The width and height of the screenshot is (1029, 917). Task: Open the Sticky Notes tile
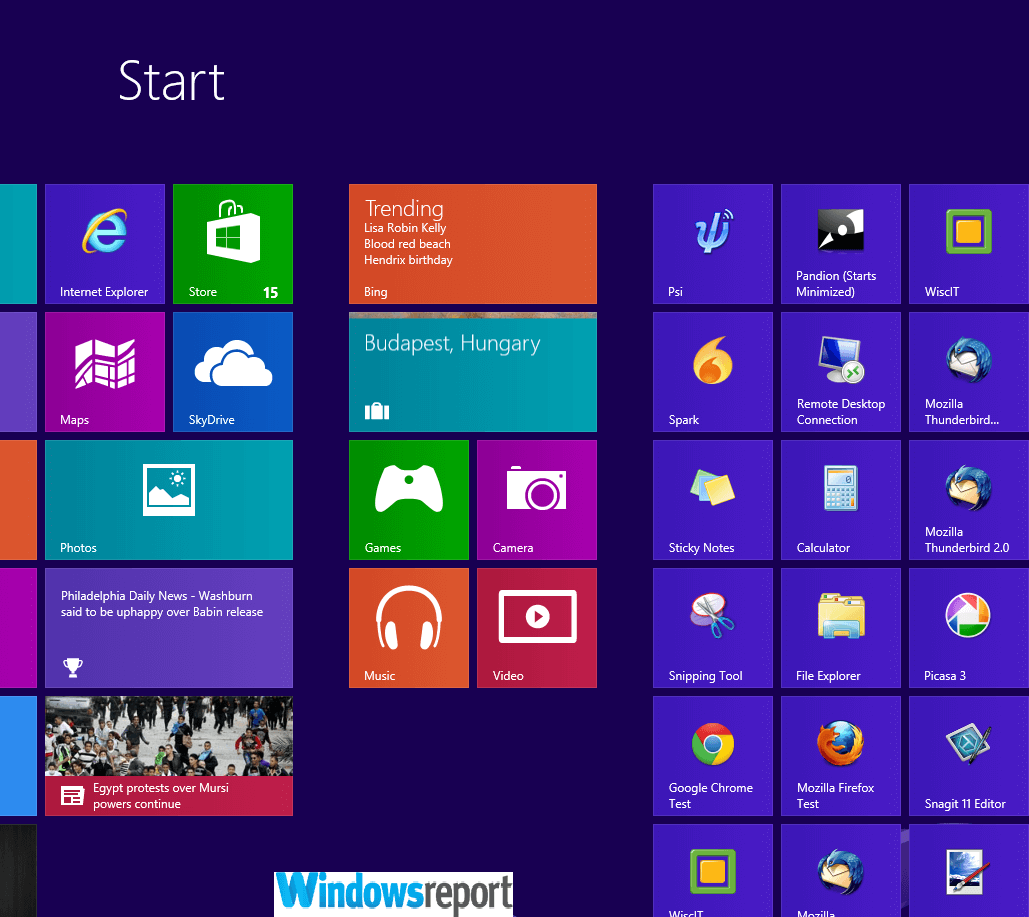713,500
